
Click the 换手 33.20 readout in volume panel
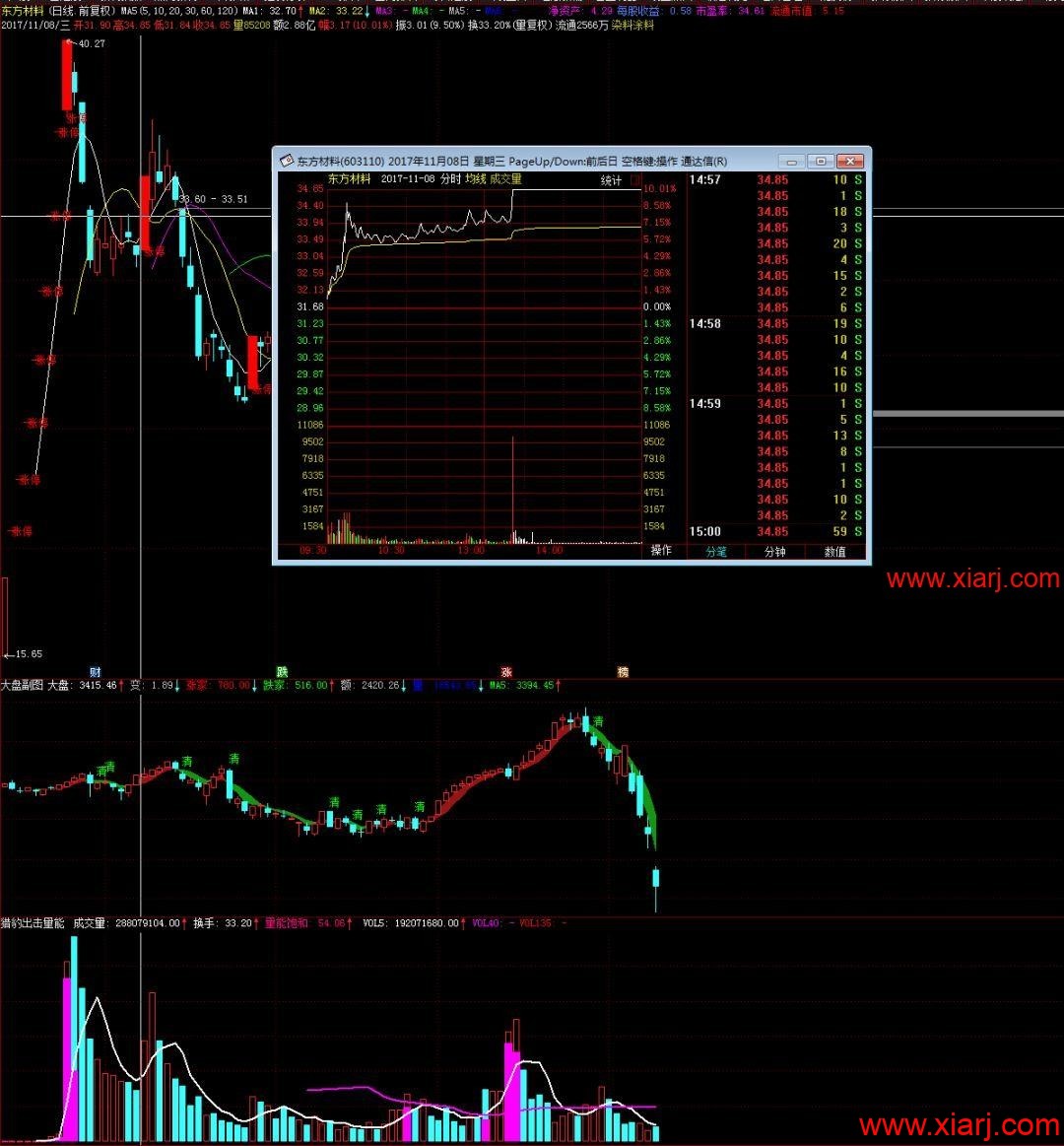click(x=223, y=923)
